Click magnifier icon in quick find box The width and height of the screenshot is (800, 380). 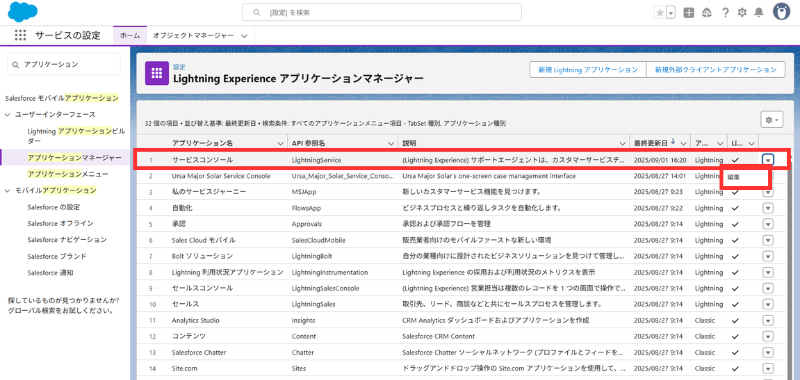click(16, 64)
